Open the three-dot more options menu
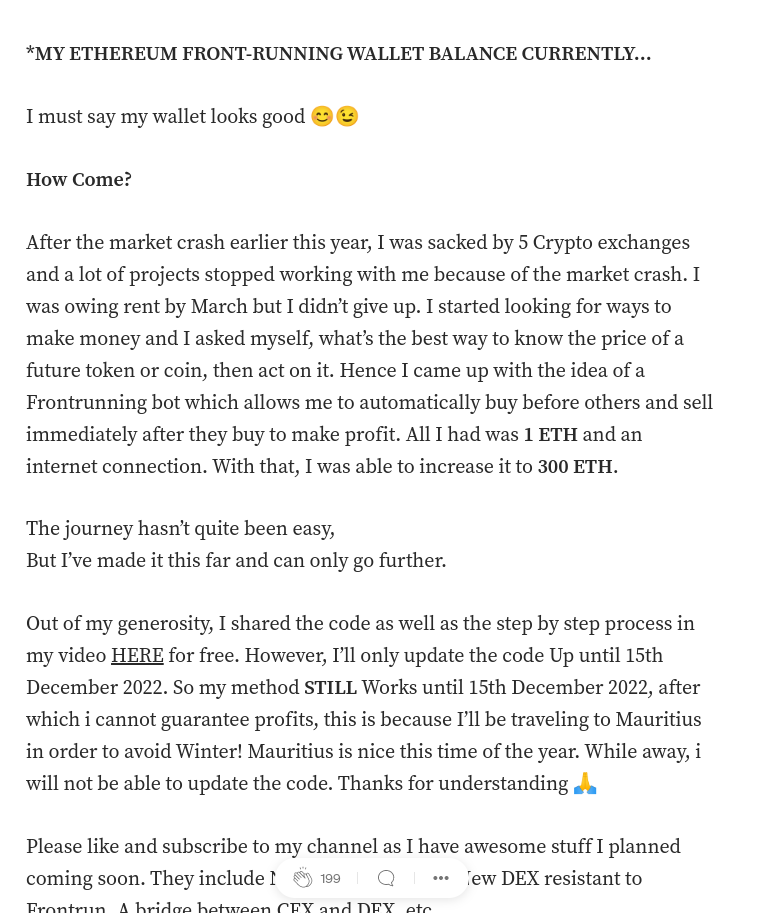 click(x=441, y=878)
